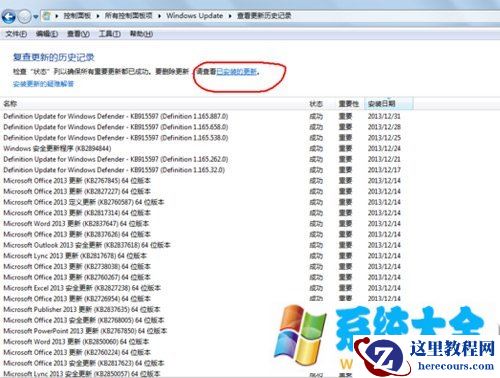The width and height of the screenshot is (500, 378).
Task: Open the recent pages dropdown arrow
Action: pyautogui.click(x=36, y=17)
